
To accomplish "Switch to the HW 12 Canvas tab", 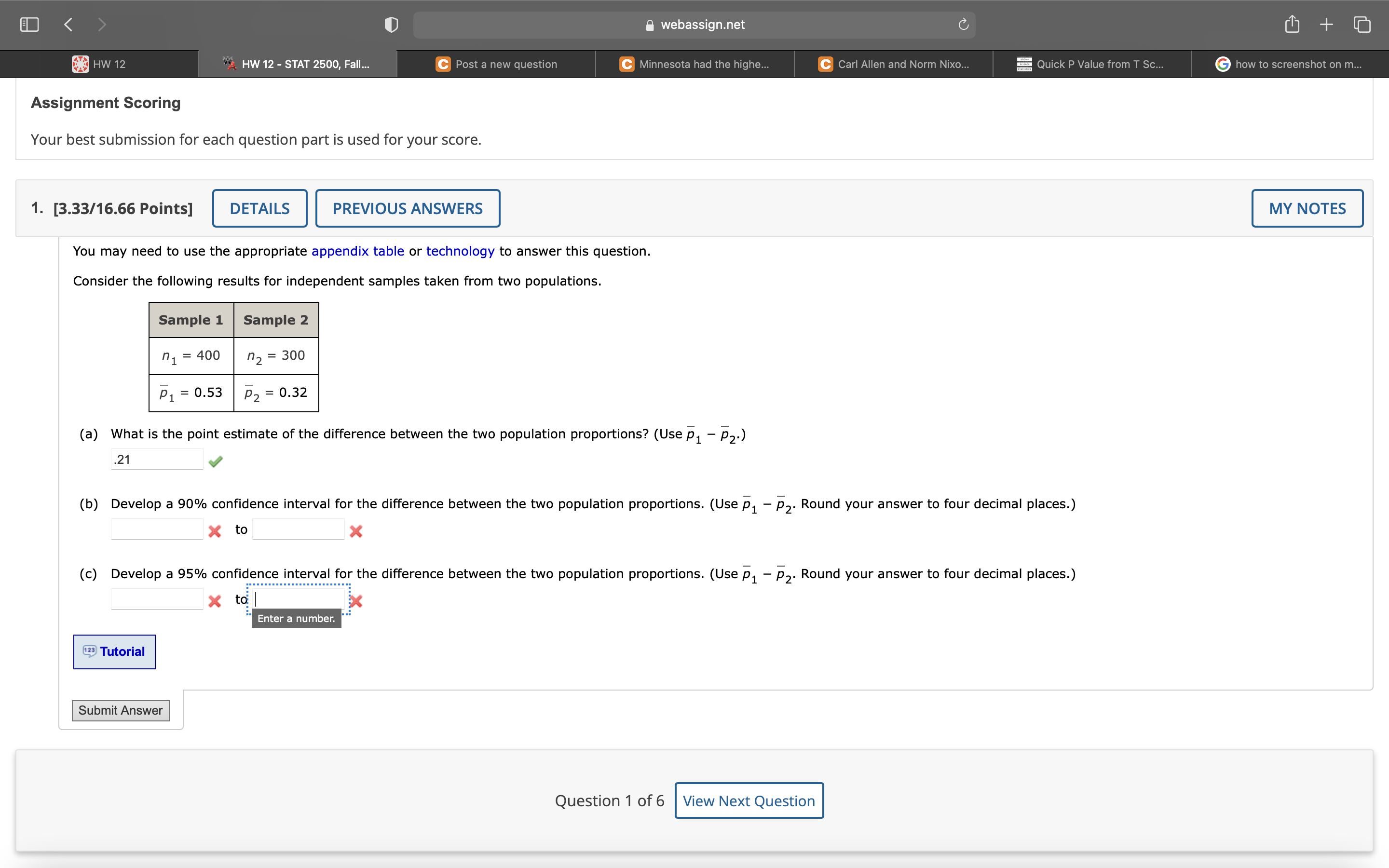I will point(99,64).
